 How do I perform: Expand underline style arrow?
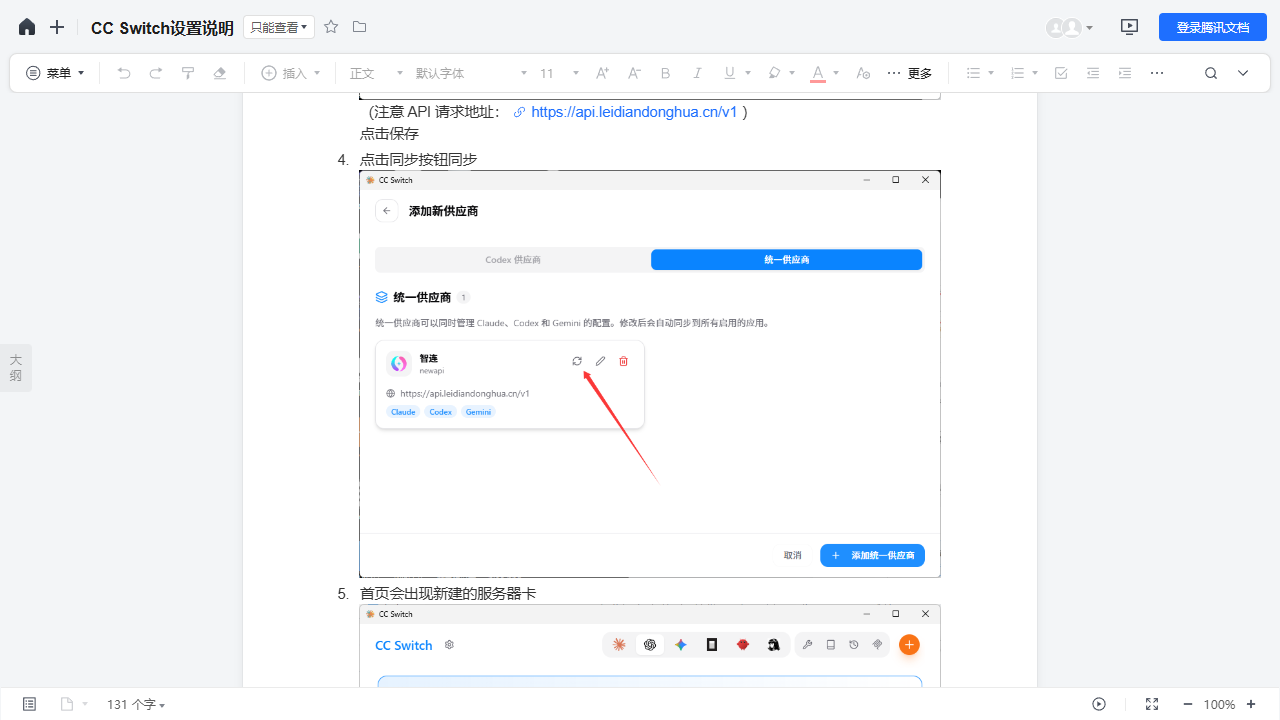(748, 73)
